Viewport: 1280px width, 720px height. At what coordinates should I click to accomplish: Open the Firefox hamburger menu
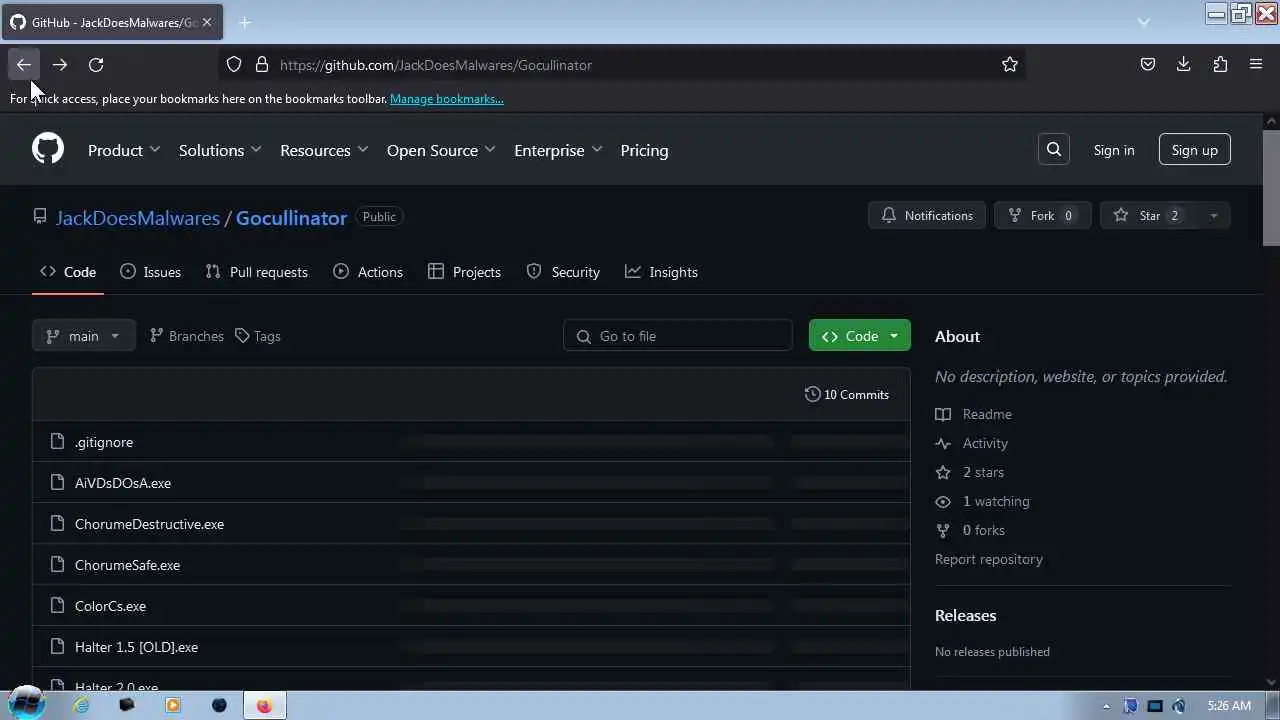click(1256, 65)
